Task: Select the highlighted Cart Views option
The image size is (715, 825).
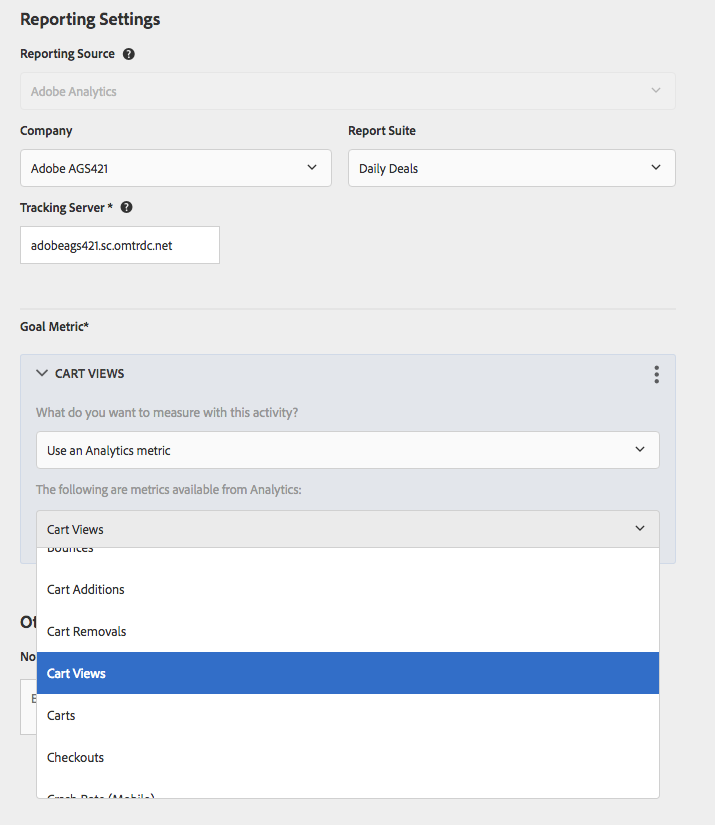Action: [348, 673]
